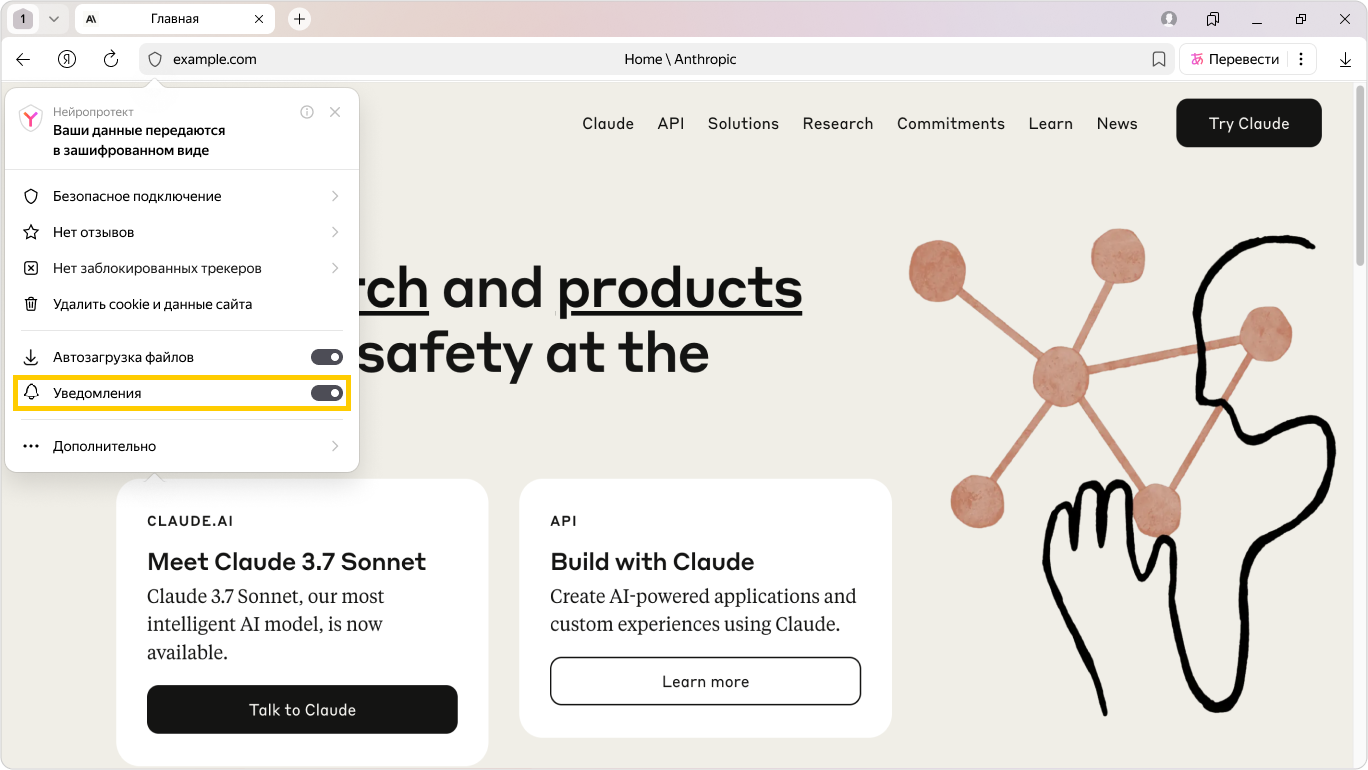Open the tab list dropdown arrow
Viewport: 1368px width, 770px height.
[54, 19]
